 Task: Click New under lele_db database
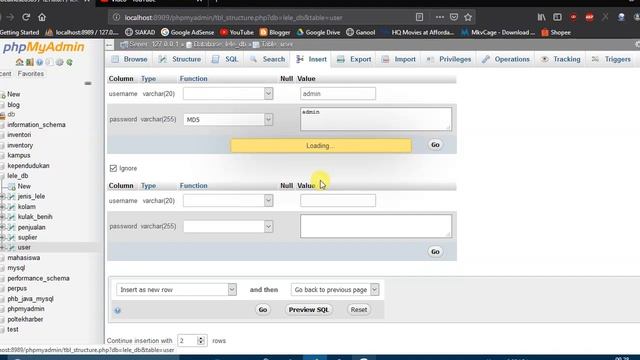pyautogui.click(x=24, y=186)
